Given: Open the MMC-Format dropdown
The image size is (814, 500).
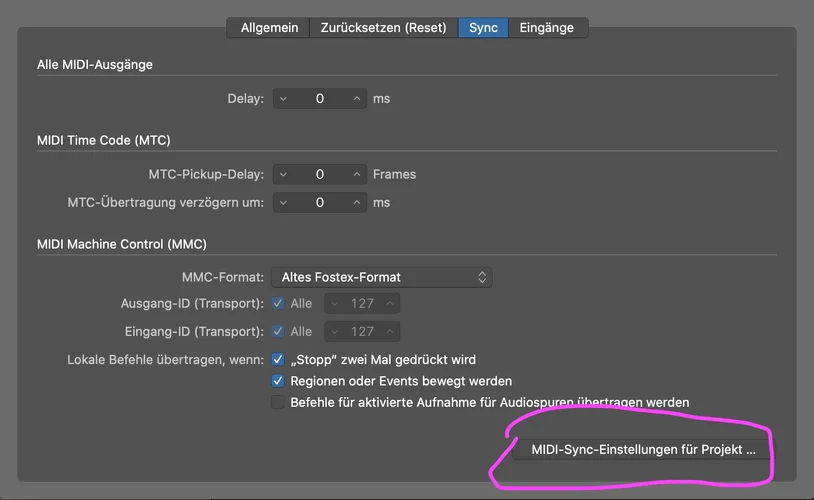Looking at the screenshot, I should [382, 277].
